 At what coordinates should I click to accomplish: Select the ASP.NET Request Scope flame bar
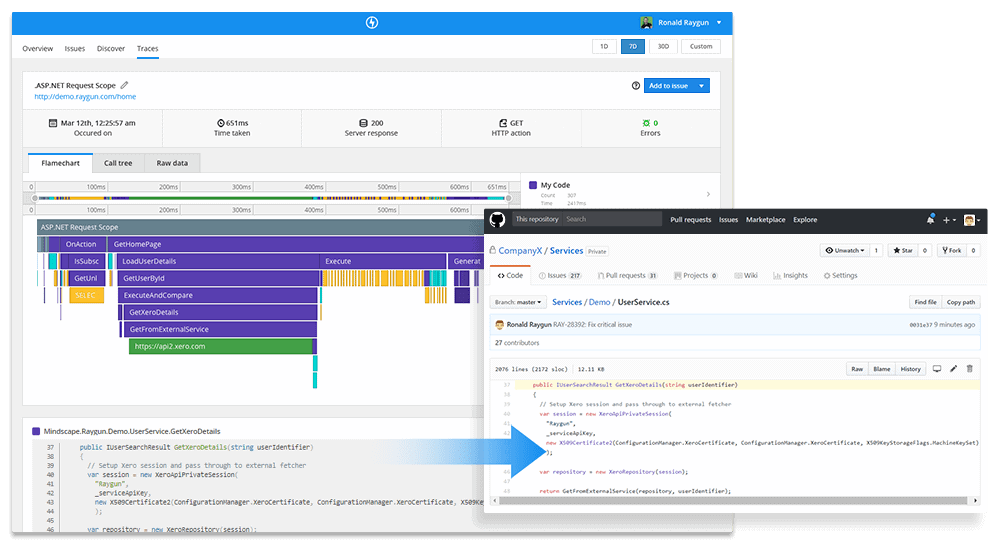click(x=260, y=227)
